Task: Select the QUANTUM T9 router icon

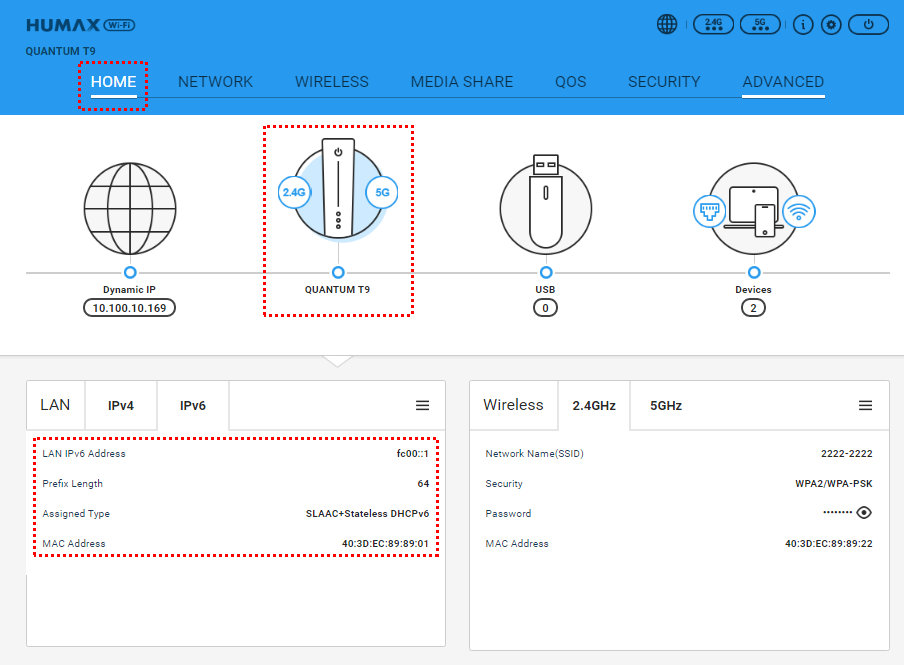Action: [338, 189]
